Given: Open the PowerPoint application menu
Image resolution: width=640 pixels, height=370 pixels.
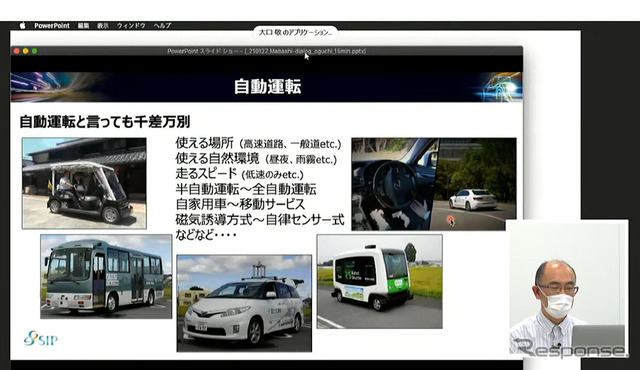Looking at the screenshot, I should point(52,25).
